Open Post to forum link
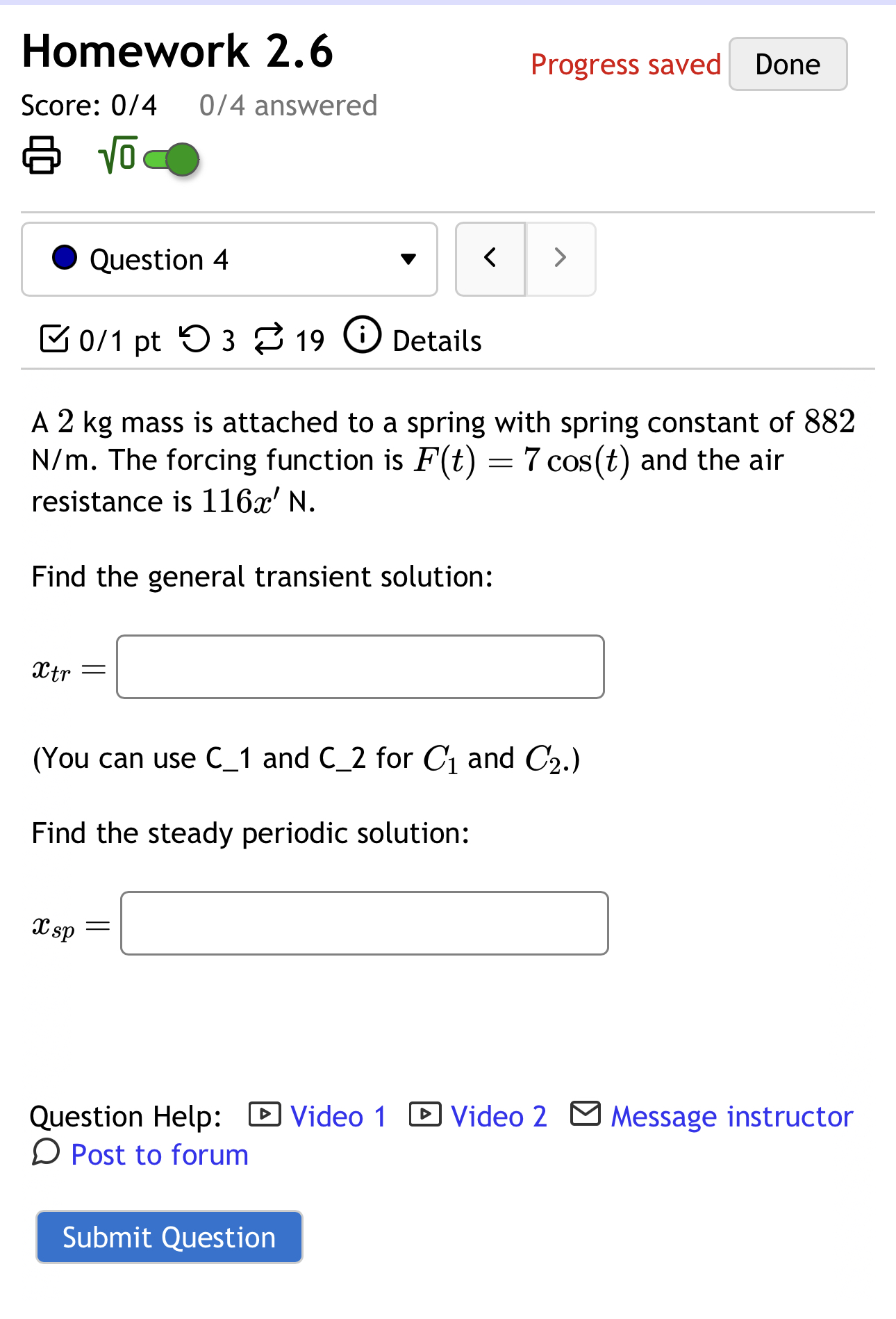Image resolution: width=896 pixels, height=1319 pixels. tap(158, 1154)
